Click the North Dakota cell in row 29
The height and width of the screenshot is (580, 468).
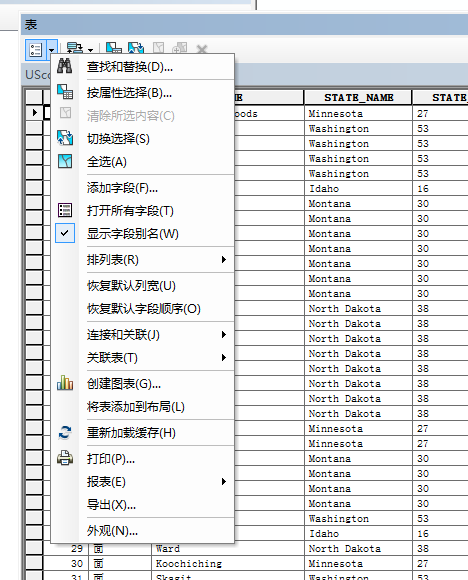(358, 549)
